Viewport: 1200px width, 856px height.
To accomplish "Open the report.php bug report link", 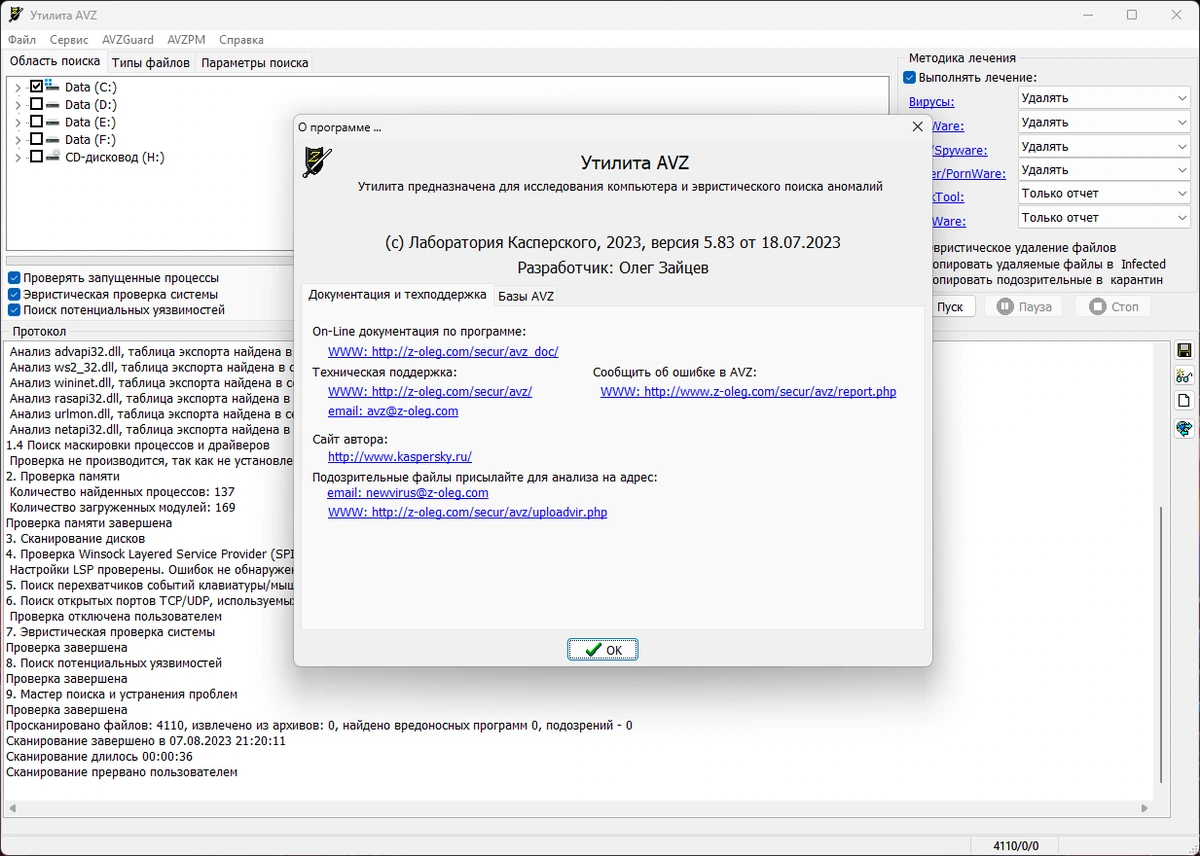I will pyautogui.click(x=748, y=391).
